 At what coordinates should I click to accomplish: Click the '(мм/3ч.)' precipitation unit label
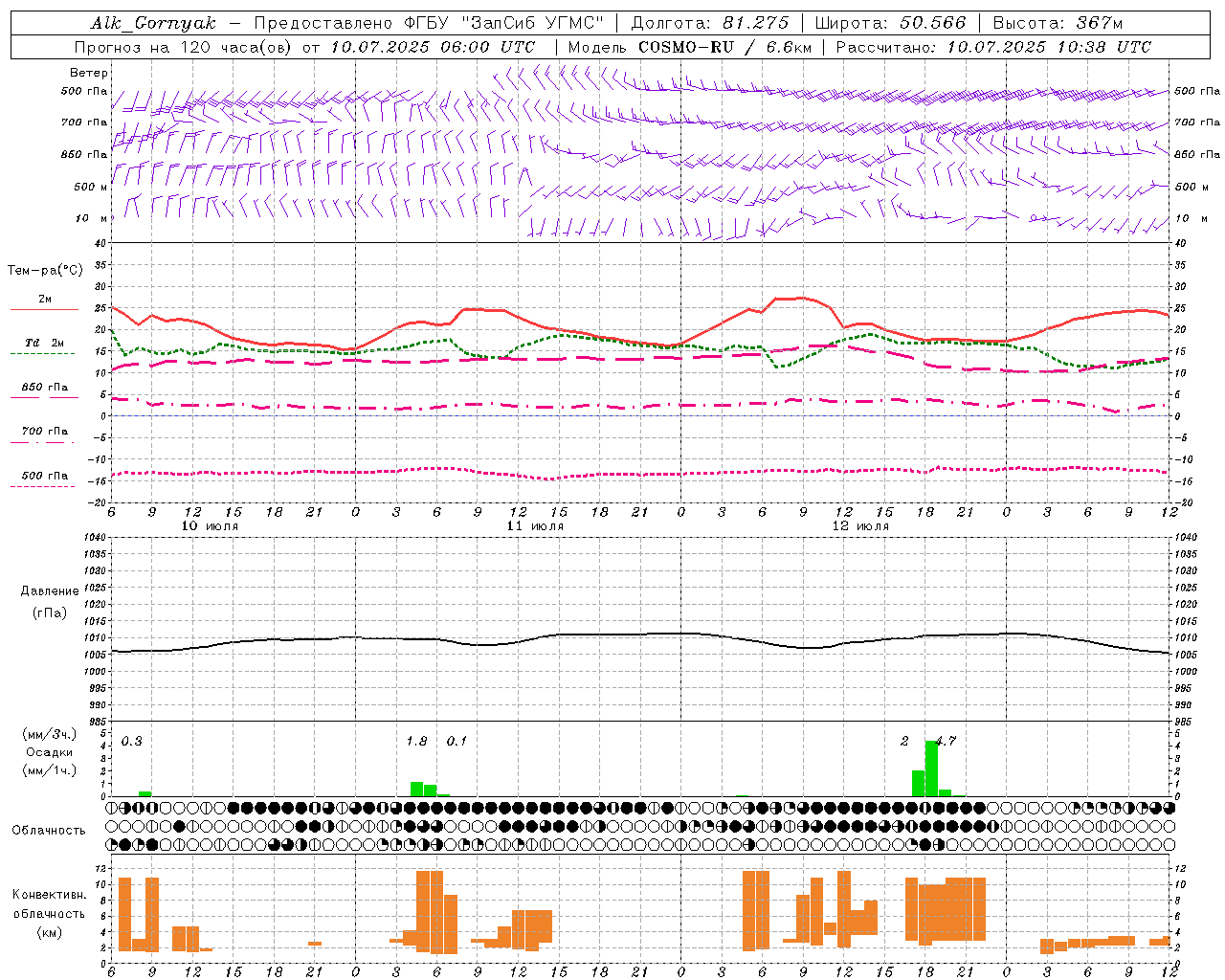(49, 734)
